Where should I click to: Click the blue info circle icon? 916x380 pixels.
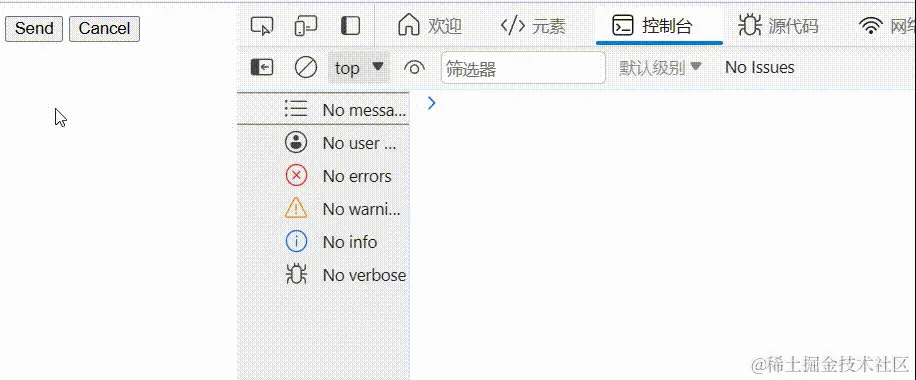coord(296,241)
